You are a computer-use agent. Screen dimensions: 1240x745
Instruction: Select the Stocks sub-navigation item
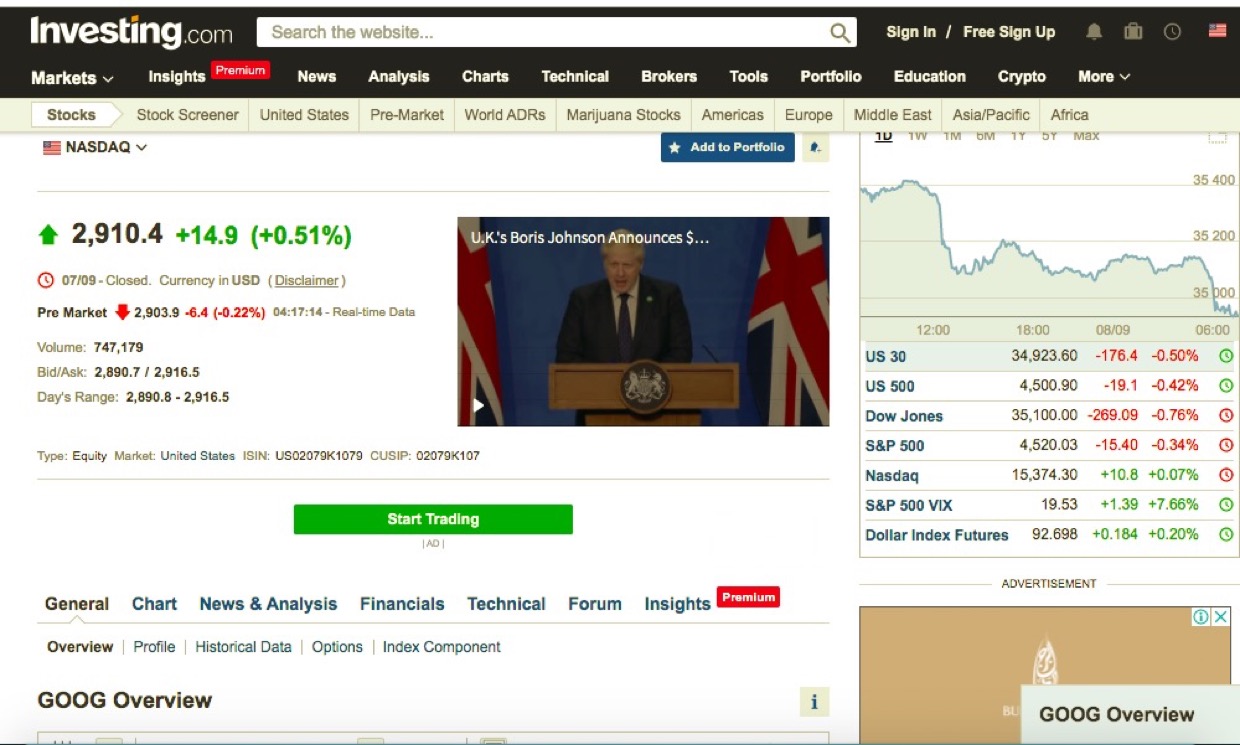(71, 115)
